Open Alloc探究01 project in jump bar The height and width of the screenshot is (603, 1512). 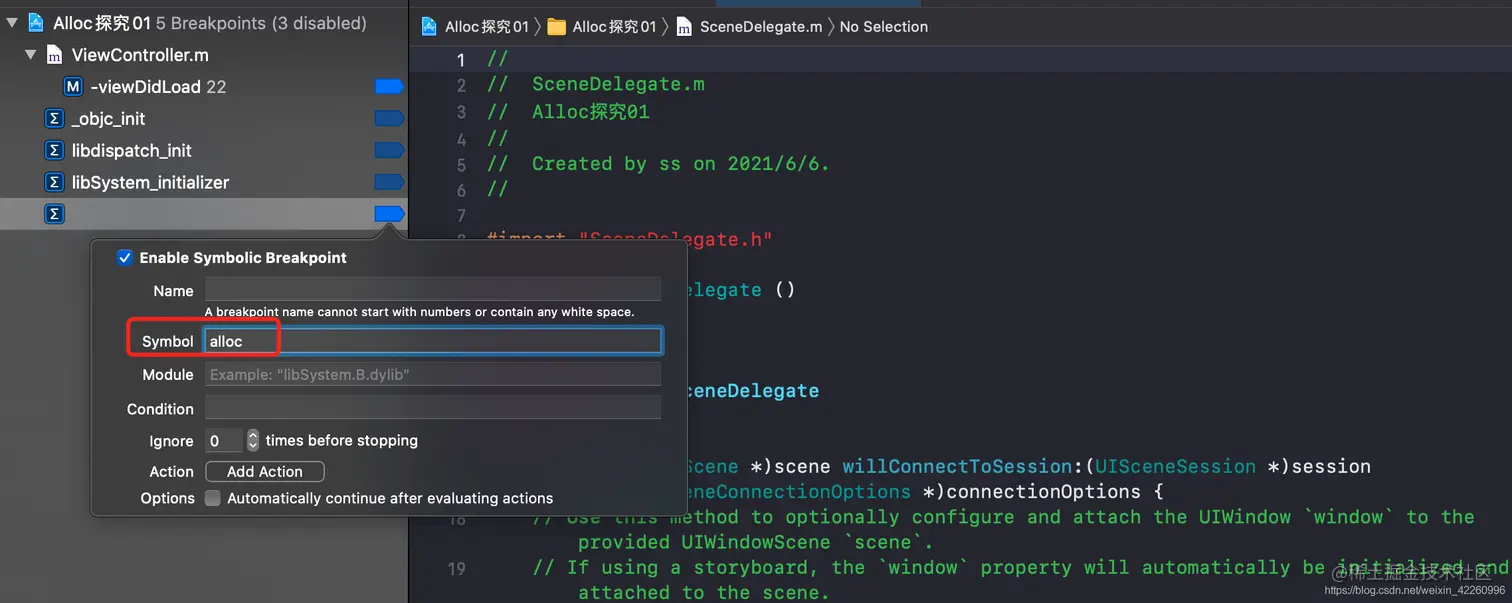tap(487, 27)
